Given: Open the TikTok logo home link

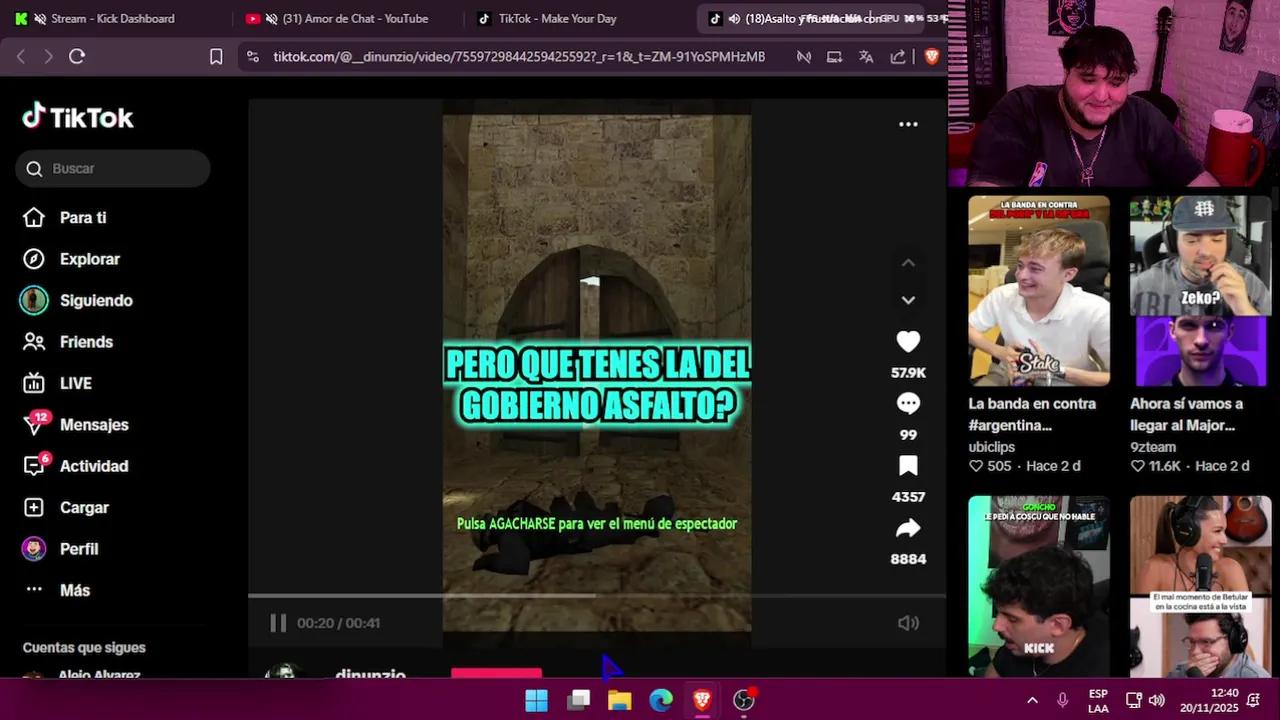Looking at the screenshot, I should 78,117.
